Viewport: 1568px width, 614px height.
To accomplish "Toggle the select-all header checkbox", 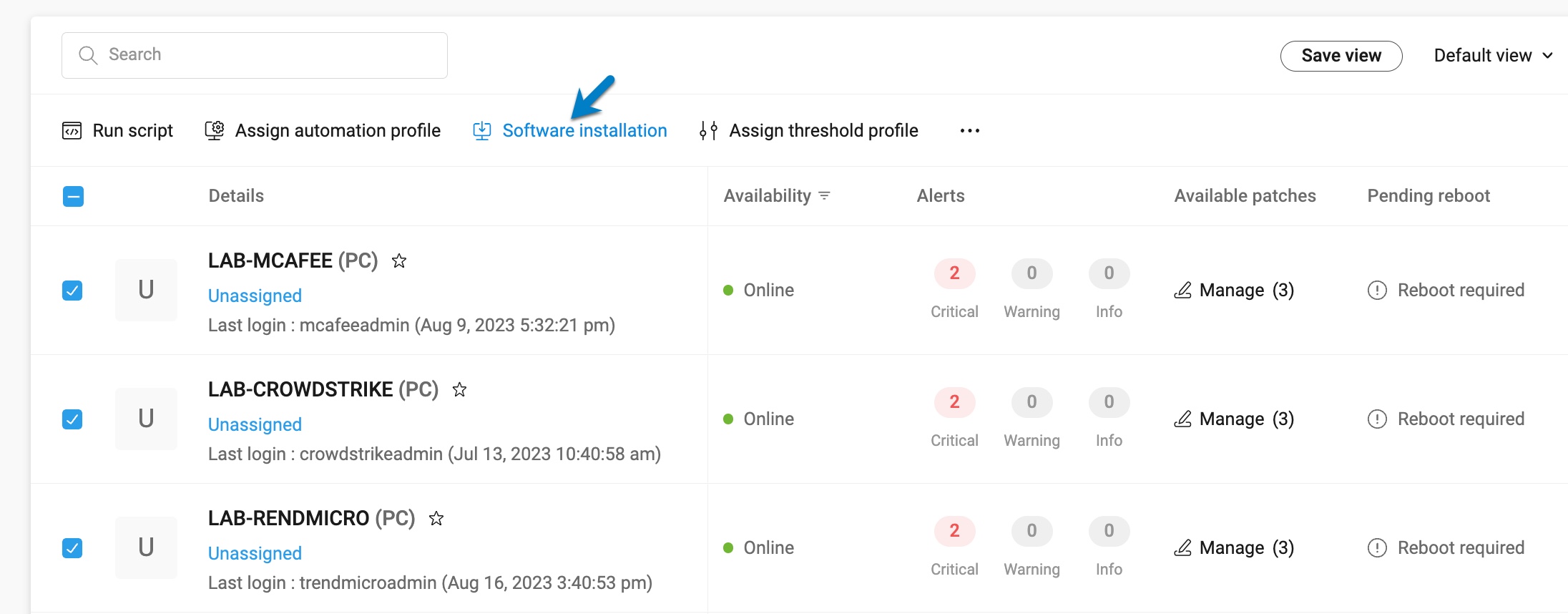I will click(73, 196).
